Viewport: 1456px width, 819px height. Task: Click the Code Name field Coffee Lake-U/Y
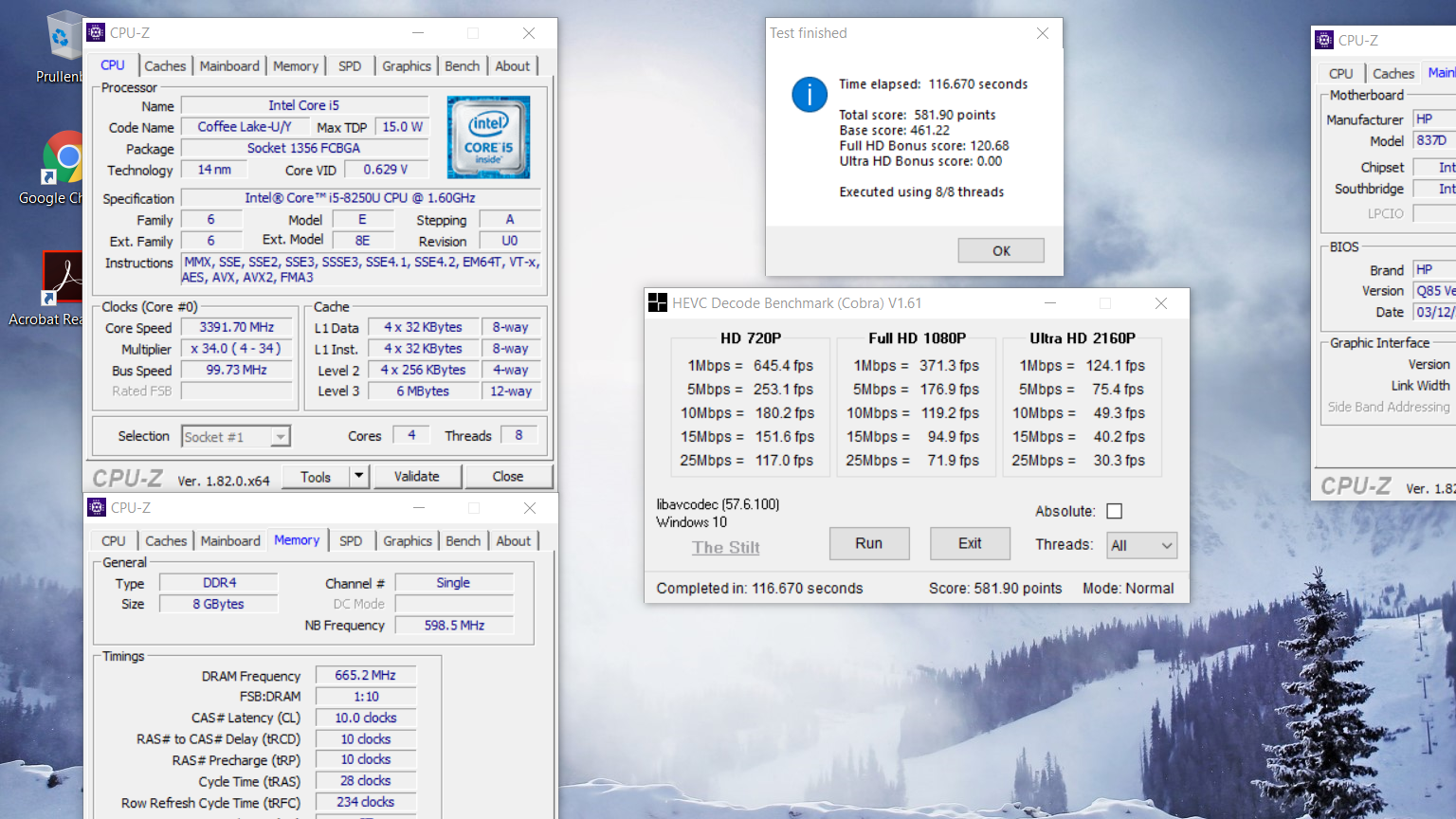(x=244, y=126)
